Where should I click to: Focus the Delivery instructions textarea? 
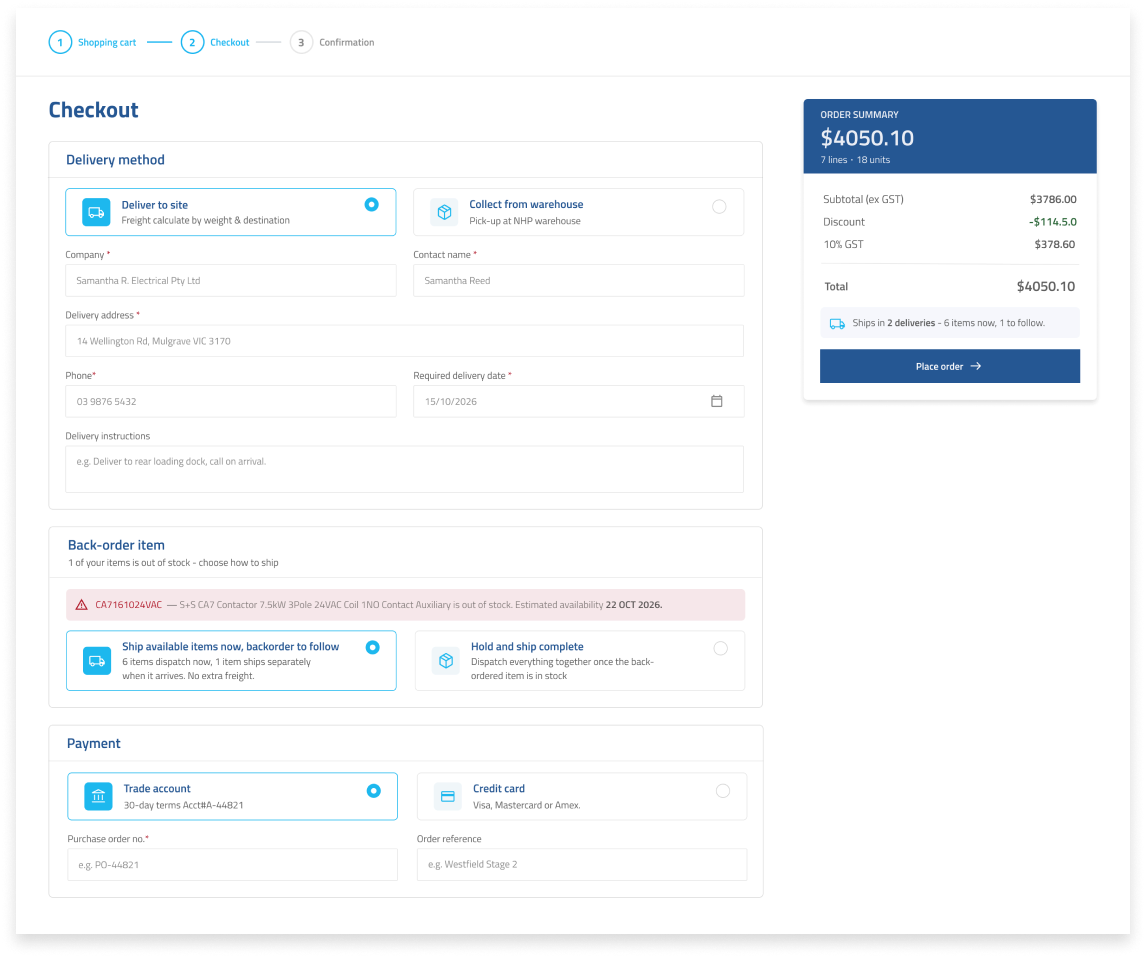404,469
